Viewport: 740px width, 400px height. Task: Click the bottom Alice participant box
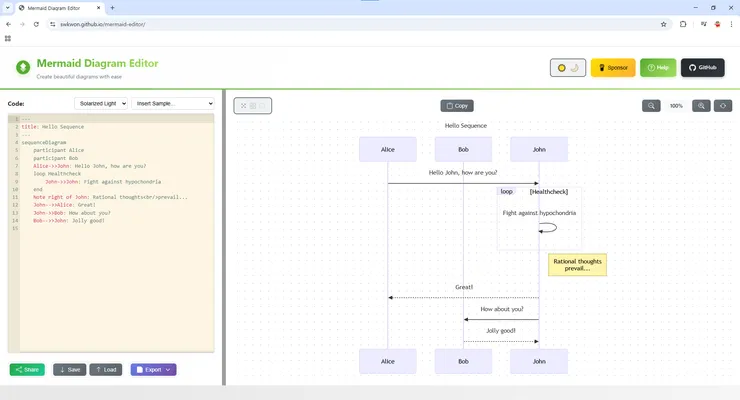click(387, 361)
